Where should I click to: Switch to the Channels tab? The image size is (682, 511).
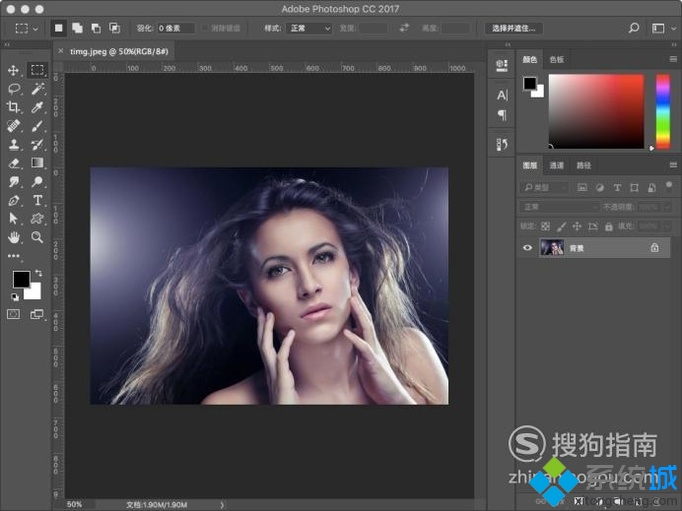pos(556,165)
